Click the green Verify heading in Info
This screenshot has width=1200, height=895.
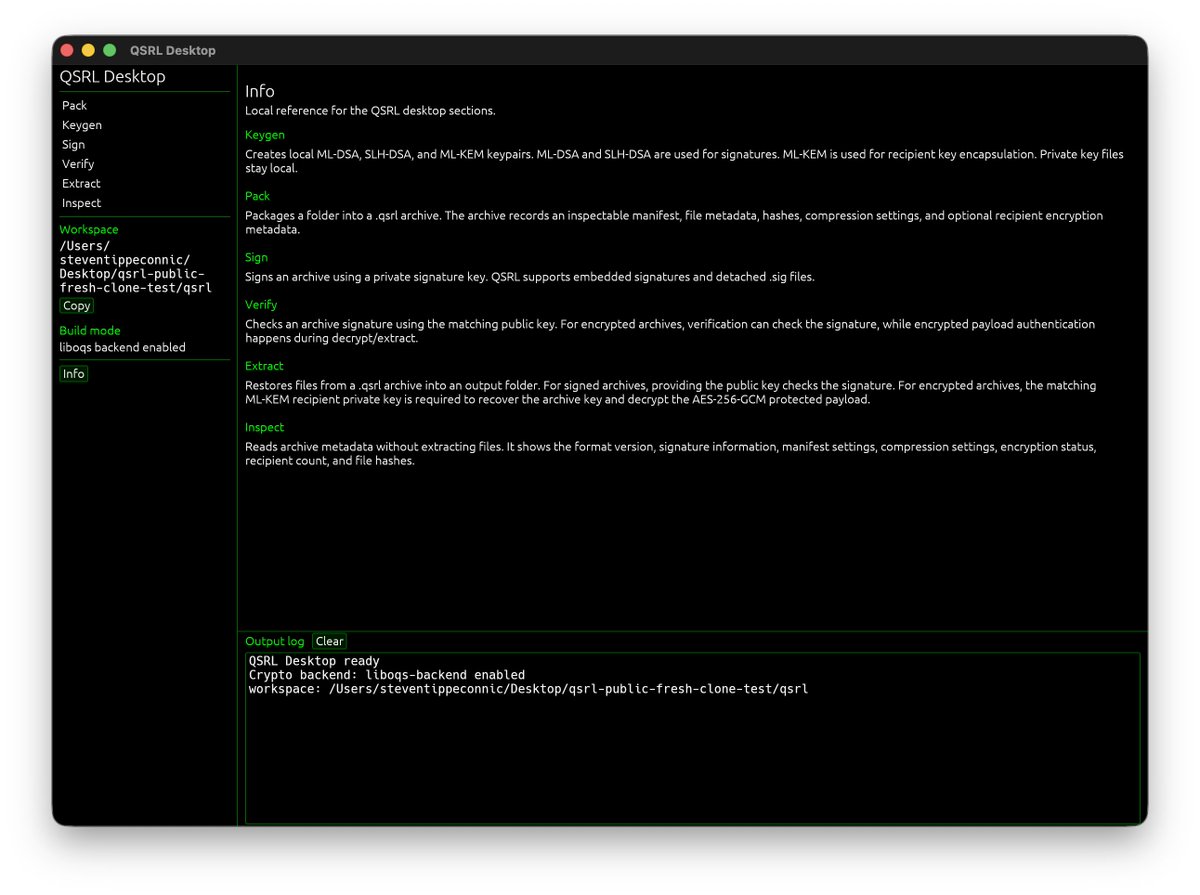coord(261,304)
